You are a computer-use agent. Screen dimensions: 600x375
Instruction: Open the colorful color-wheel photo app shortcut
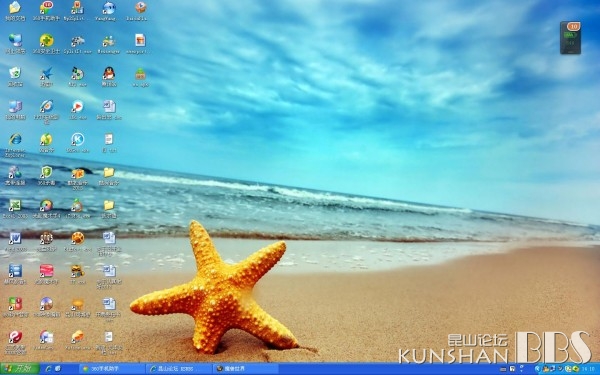46,205
